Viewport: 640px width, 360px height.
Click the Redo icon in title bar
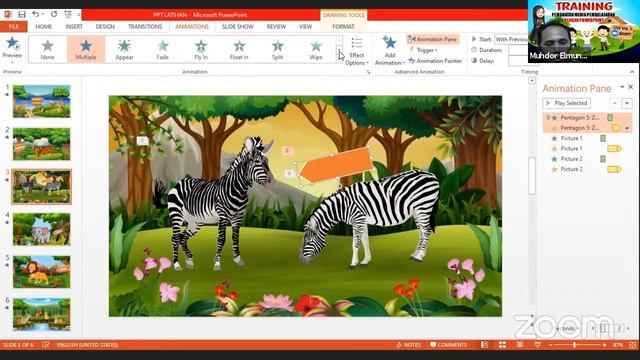(x=54, y=14)
